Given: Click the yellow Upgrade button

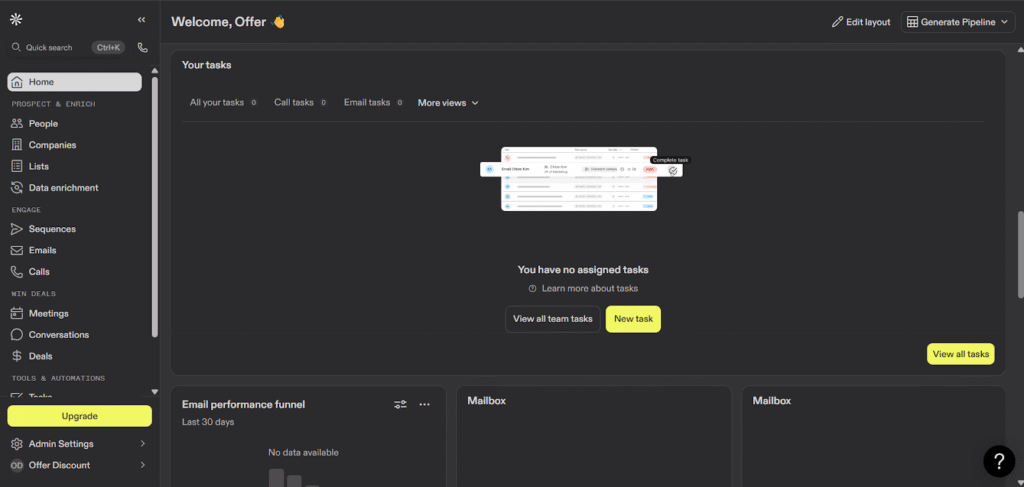Looking at the screenshot, I should (x=79, y=416).
